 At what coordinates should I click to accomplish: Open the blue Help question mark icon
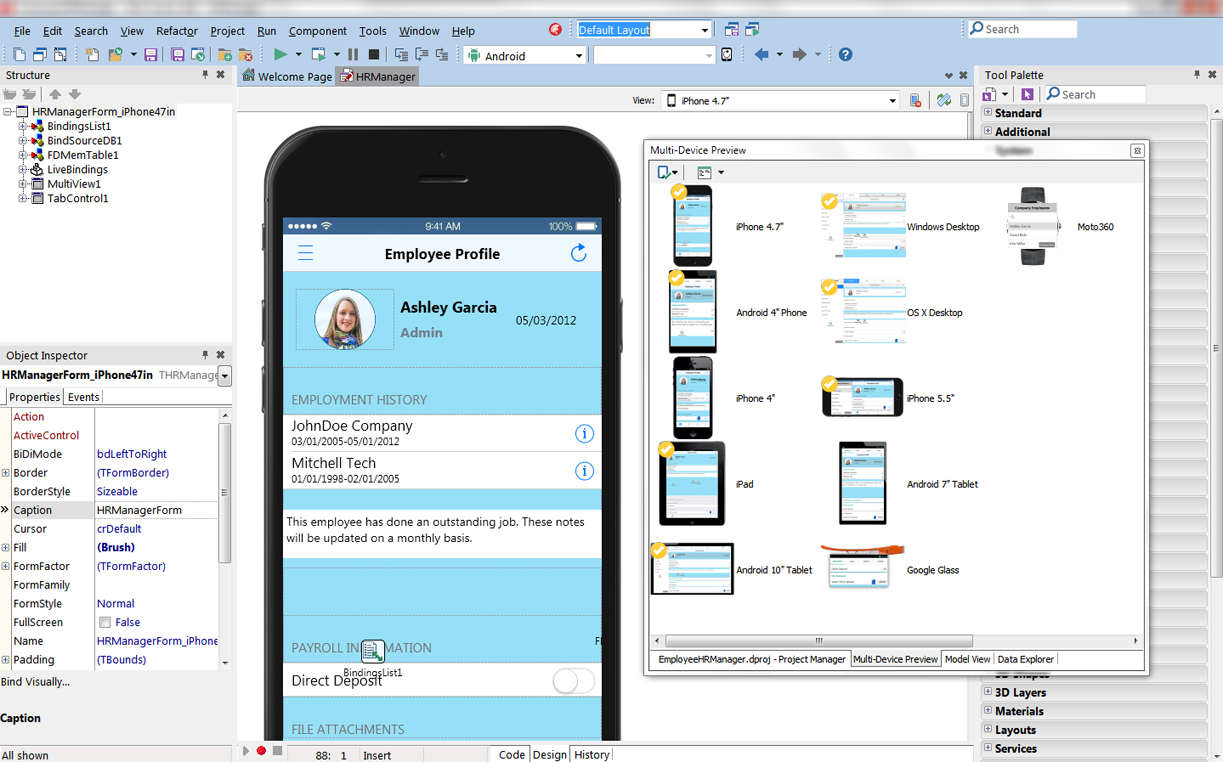tap(845, 55)
